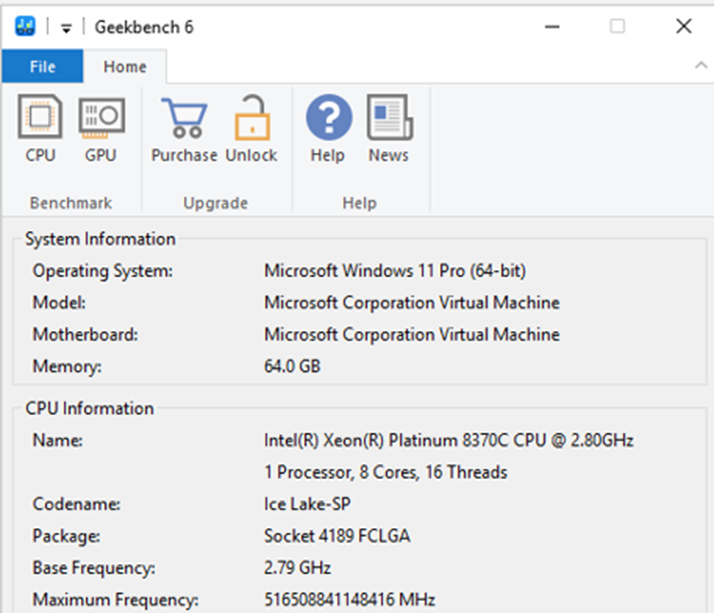Click Model value 'Microsoft Corporation Virtual Machine'
Screen dimensions: 714x613
click(412, 303)
